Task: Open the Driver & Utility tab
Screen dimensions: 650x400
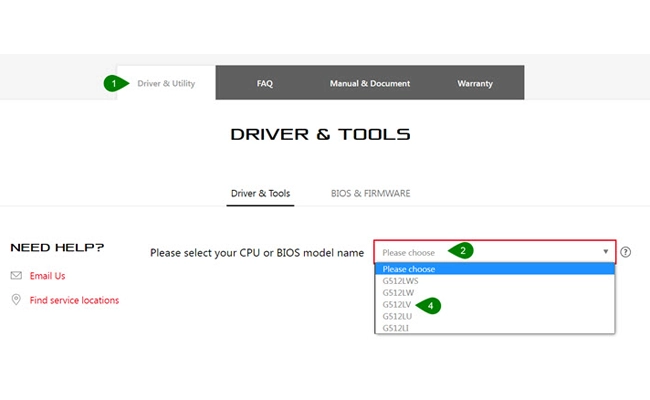Action: [x=166, y=84]
